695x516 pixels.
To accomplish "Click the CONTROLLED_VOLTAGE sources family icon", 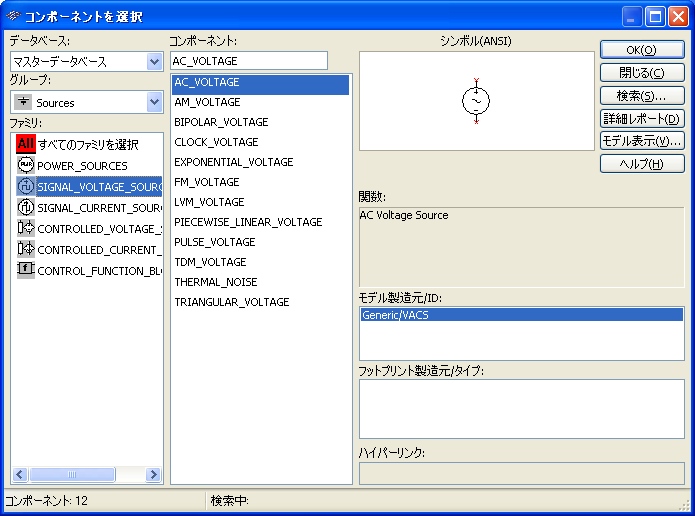I will coord(26,228).
